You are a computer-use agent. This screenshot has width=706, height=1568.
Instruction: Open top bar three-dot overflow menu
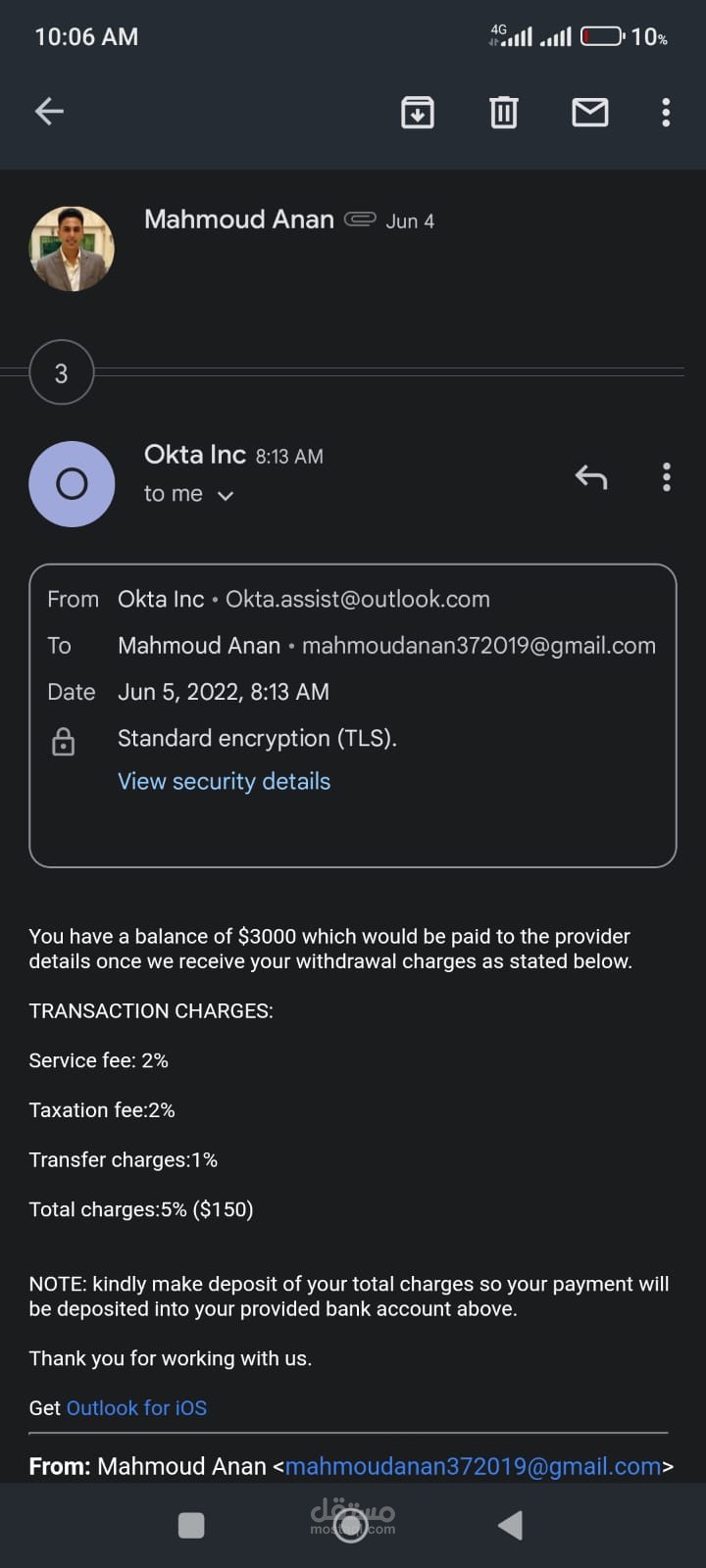(x=666, y=113)
